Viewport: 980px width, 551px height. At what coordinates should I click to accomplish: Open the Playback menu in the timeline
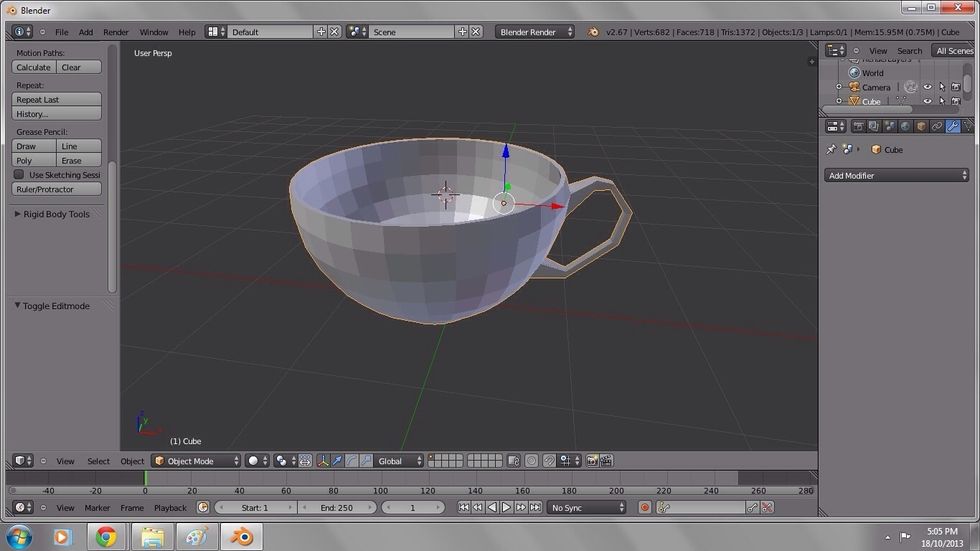[x=170, y=508]
